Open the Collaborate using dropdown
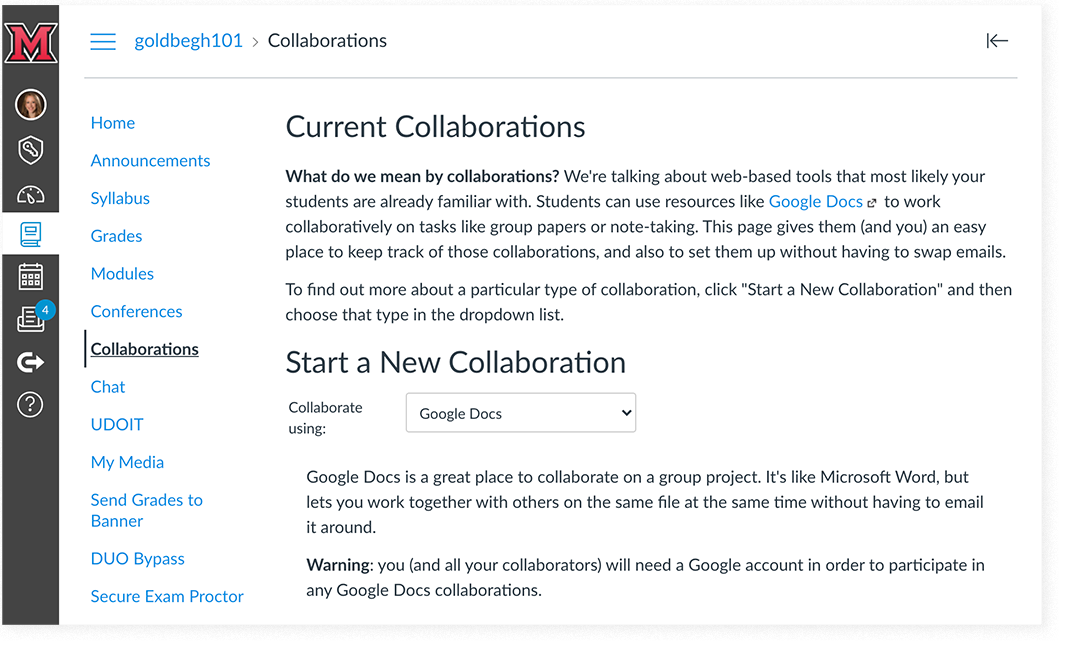Screen dimensions: 1068x650 click(520, 412)
